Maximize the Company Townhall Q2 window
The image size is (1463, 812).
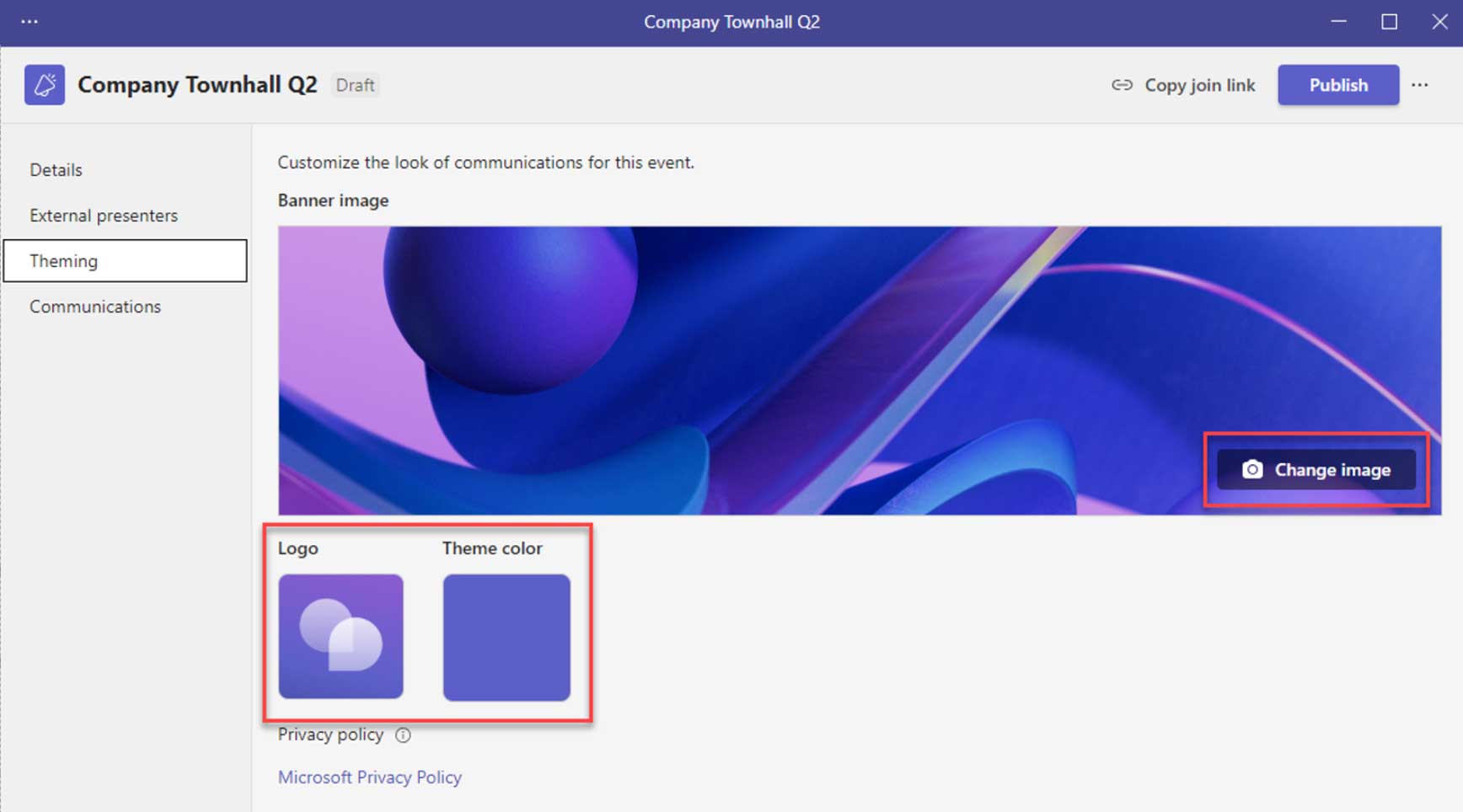pos(1390,22)
